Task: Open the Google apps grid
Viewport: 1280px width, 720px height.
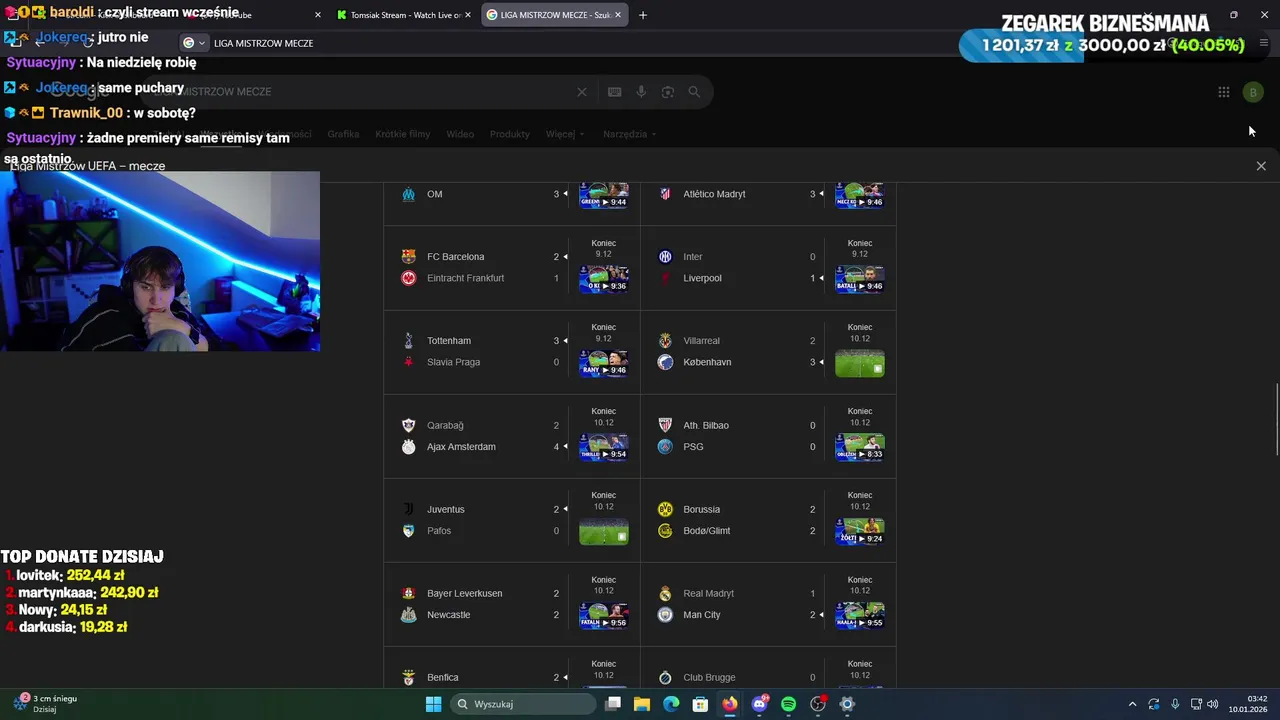Action: [x=1224, y=92]
